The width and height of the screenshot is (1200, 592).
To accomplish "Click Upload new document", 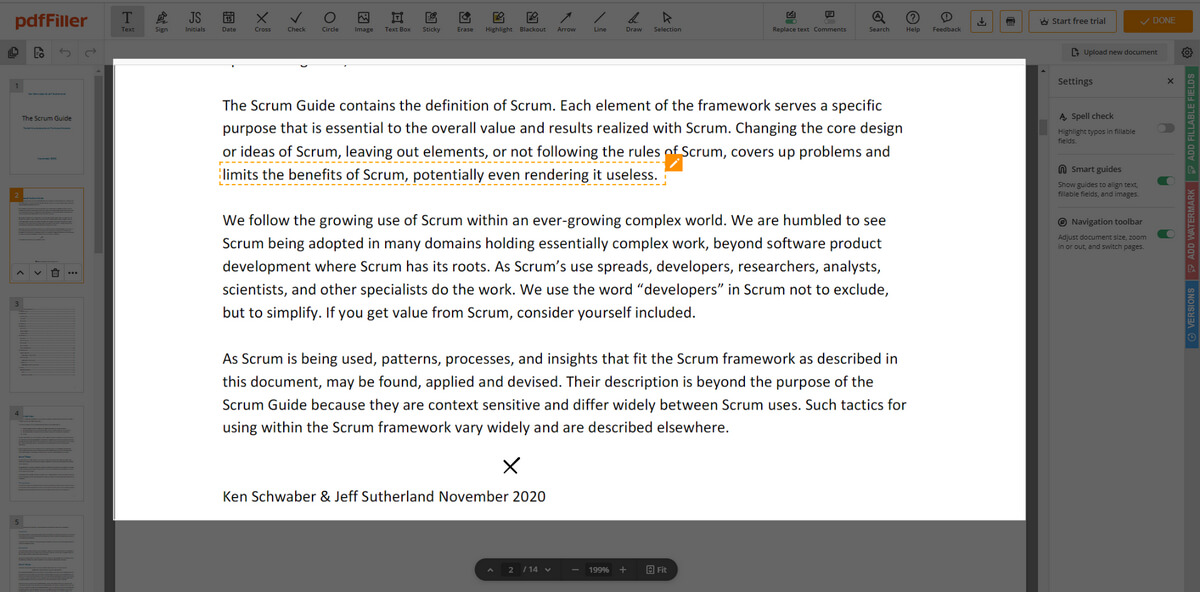I will click(1113, 52).
